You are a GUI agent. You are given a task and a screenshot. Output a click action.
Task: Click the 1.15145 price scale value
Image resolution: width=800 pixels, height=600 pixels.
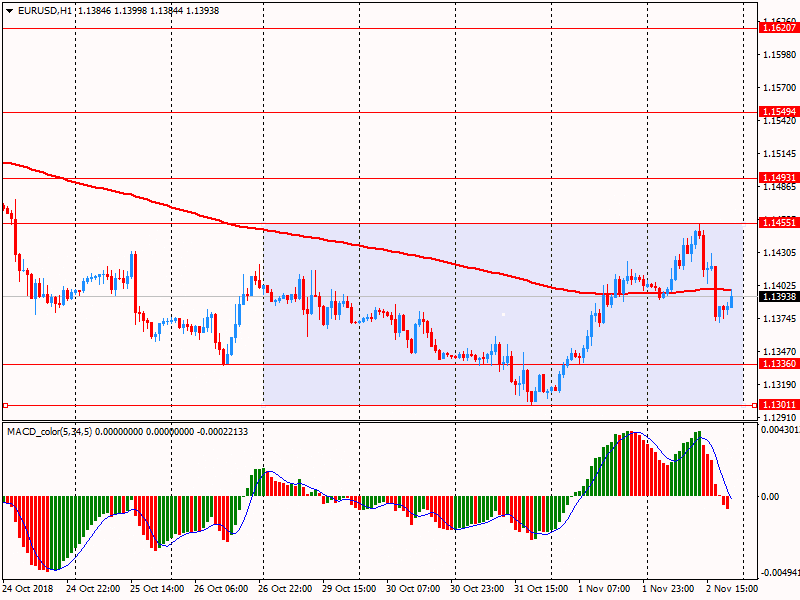point(780,154)
